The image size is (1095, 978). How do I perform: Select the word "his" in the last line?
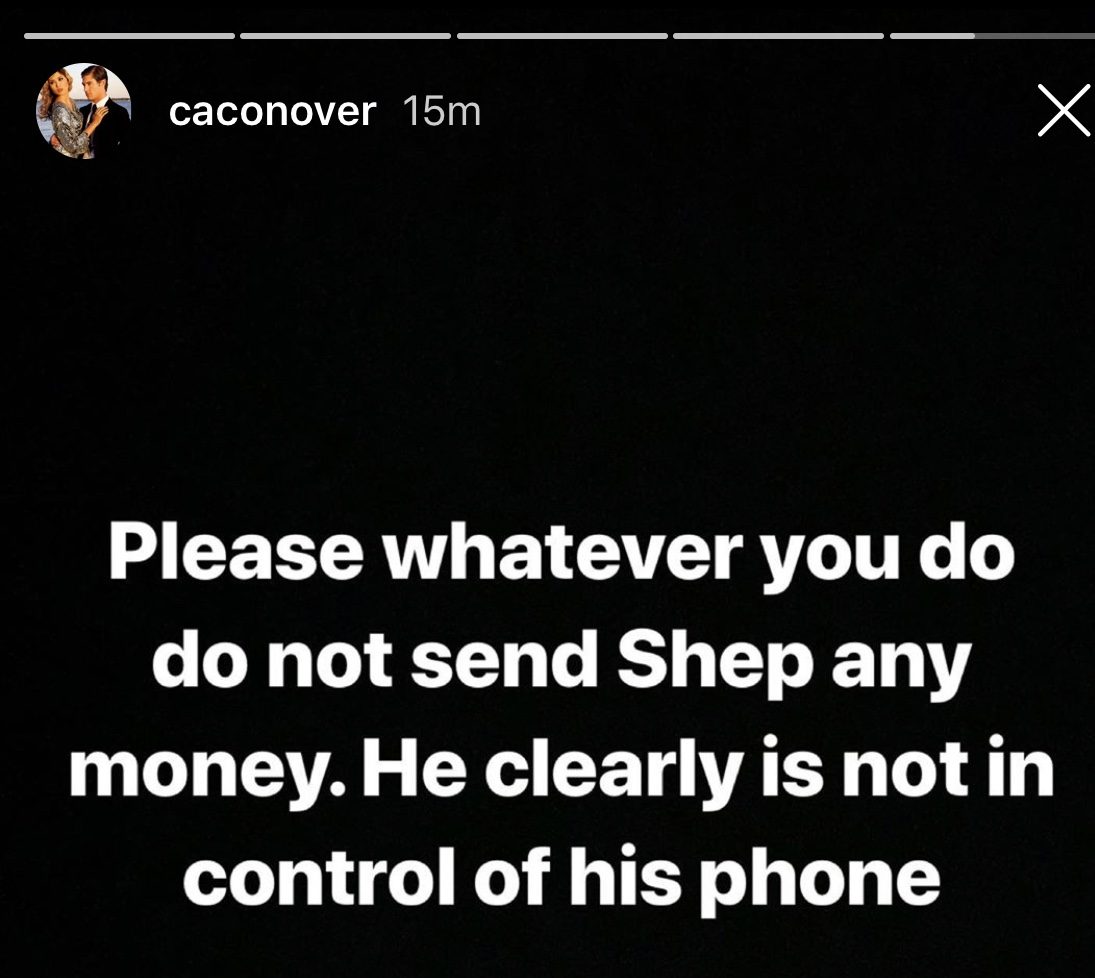(624, 876)
